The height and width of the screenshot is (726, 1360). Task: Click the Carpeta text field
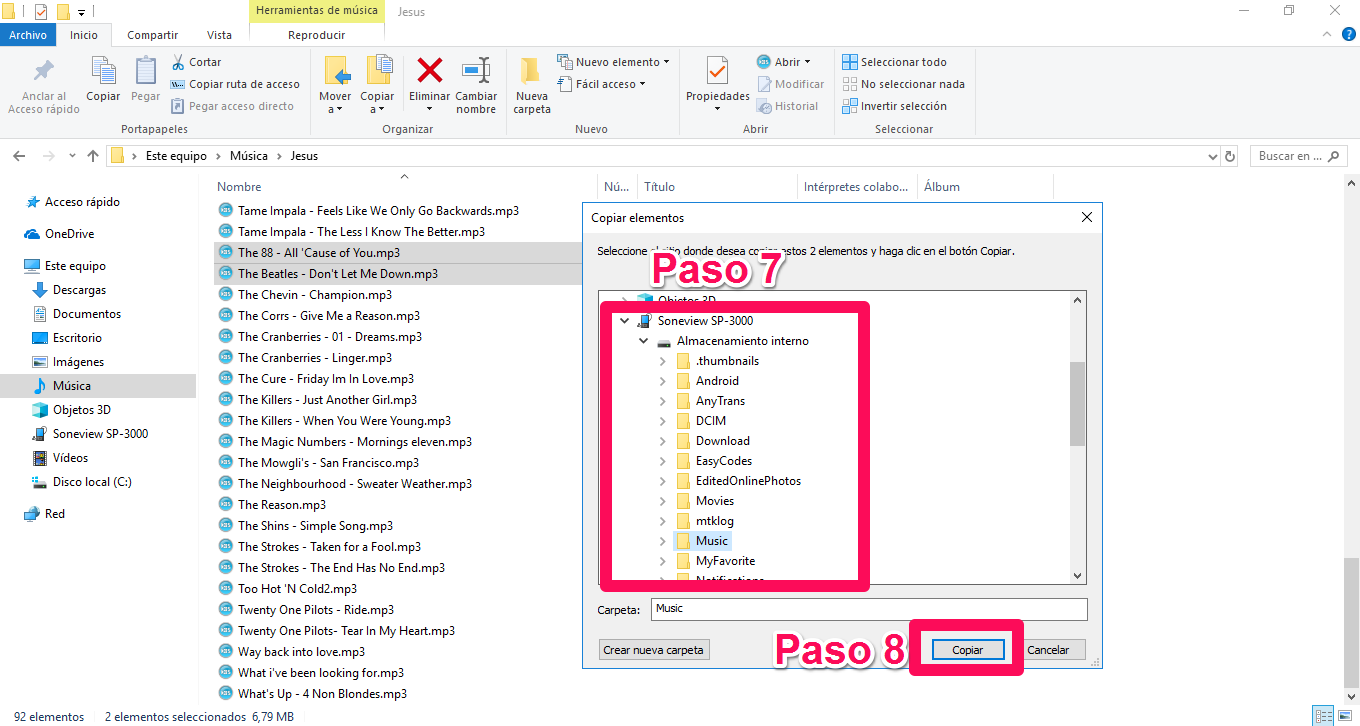click(x=868, y=609)
